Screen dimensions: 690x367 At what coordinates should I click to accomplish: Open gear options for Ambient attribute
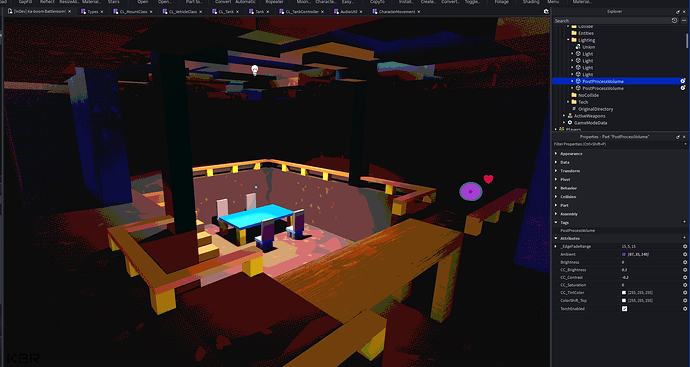[685, 254]
